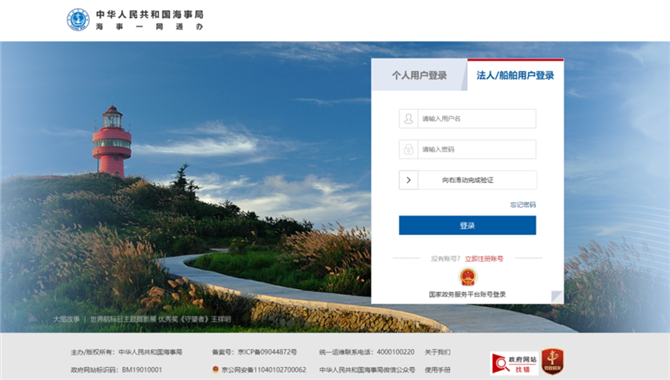Viewport: 670px width, 380px height.
Task: Click the national emblem login icon
Action: tap(467, 277)
